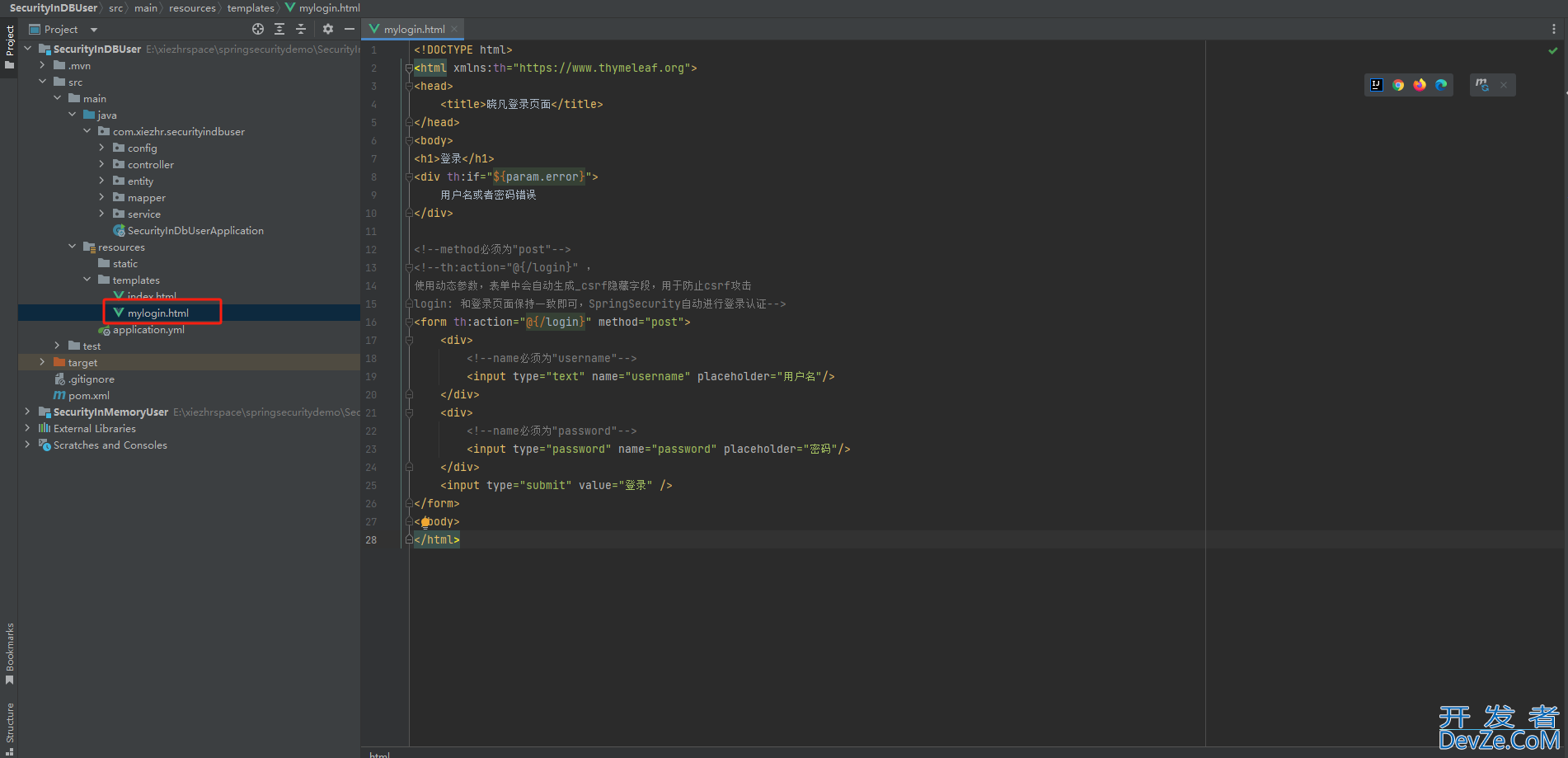The width and height of the screenshot is (1568, 758).
Task: Click the Load Maven Changes icon
Action: (1482, 85)
